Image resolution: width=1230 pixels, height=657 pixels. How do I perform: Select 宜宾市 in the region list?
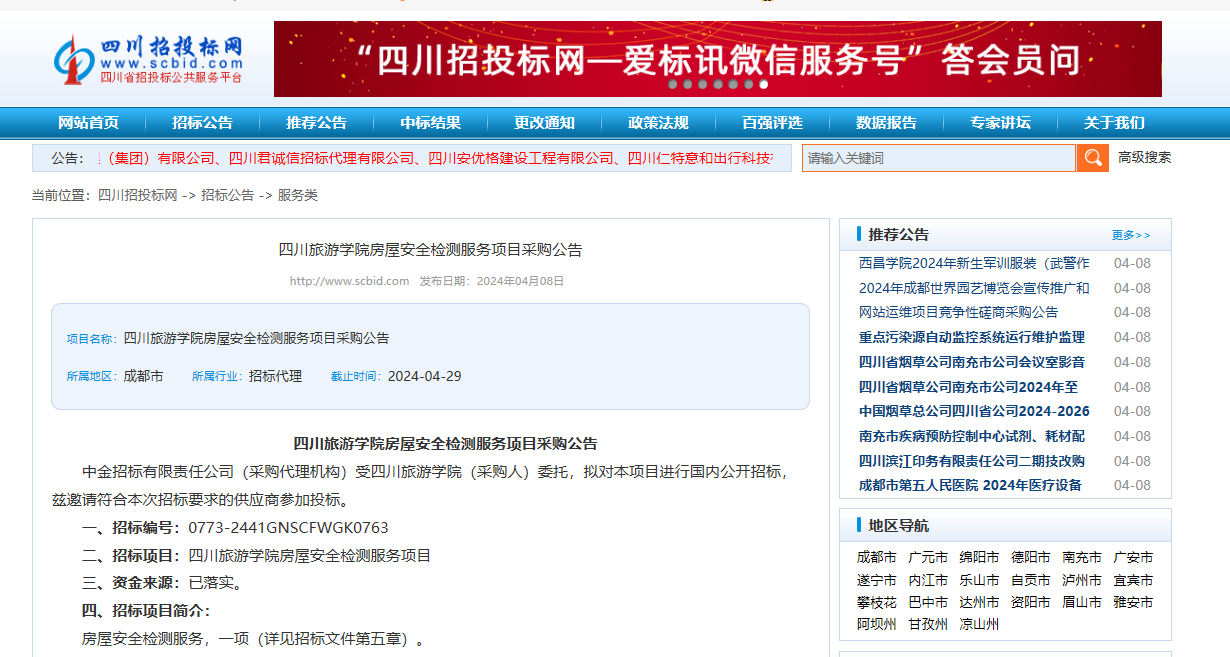[1133, 580]
